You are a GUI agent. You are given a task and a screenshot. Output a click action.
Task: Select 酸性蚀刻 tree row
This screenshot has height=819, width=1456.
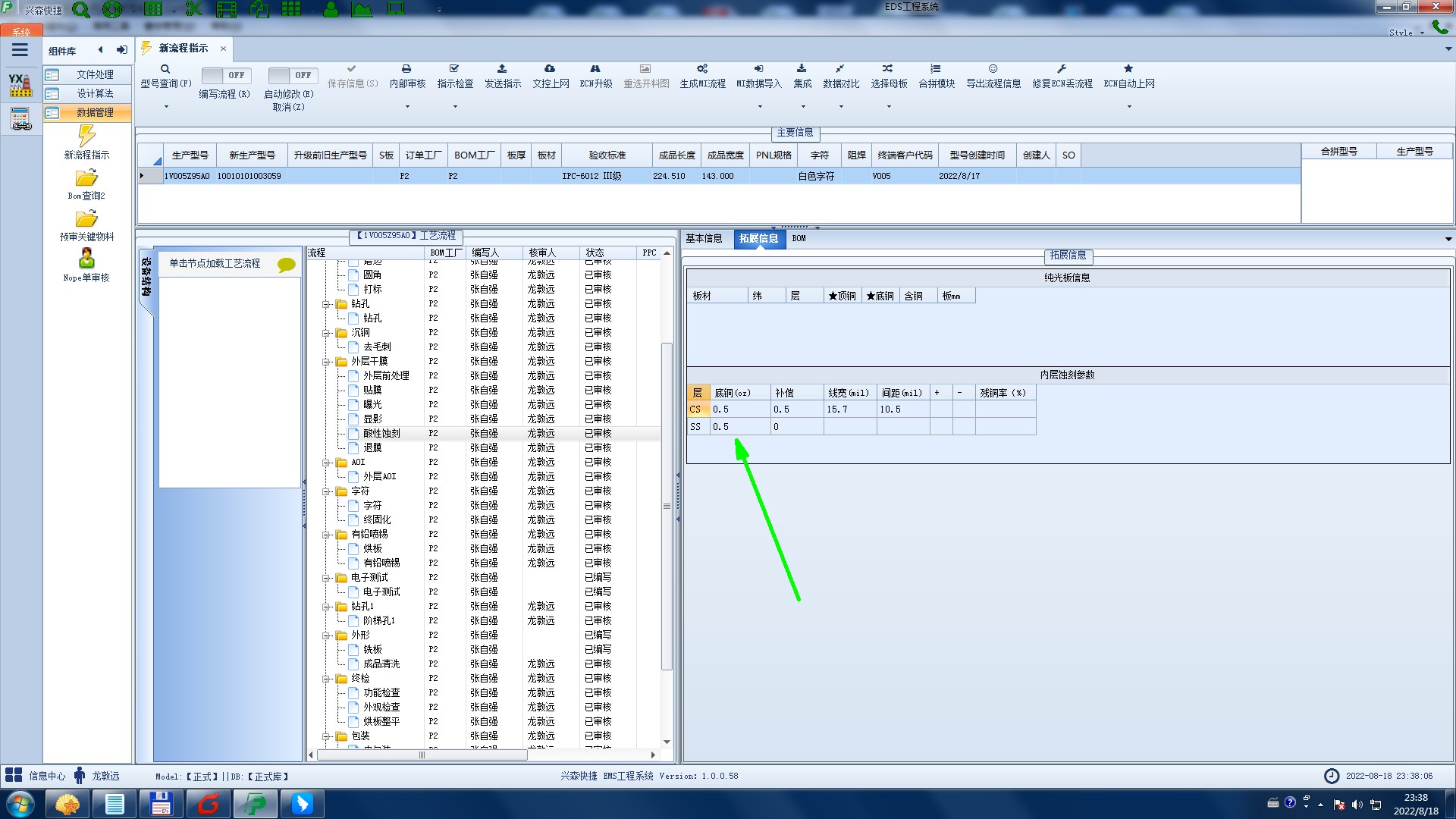[484, 433]
